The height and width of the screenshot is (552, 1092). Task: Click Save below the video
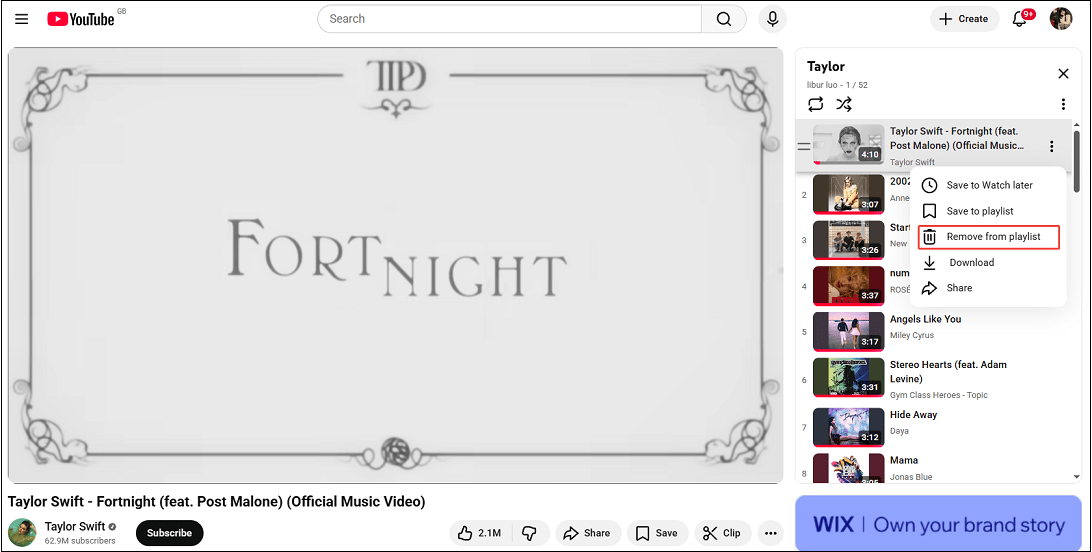(657, 533)
